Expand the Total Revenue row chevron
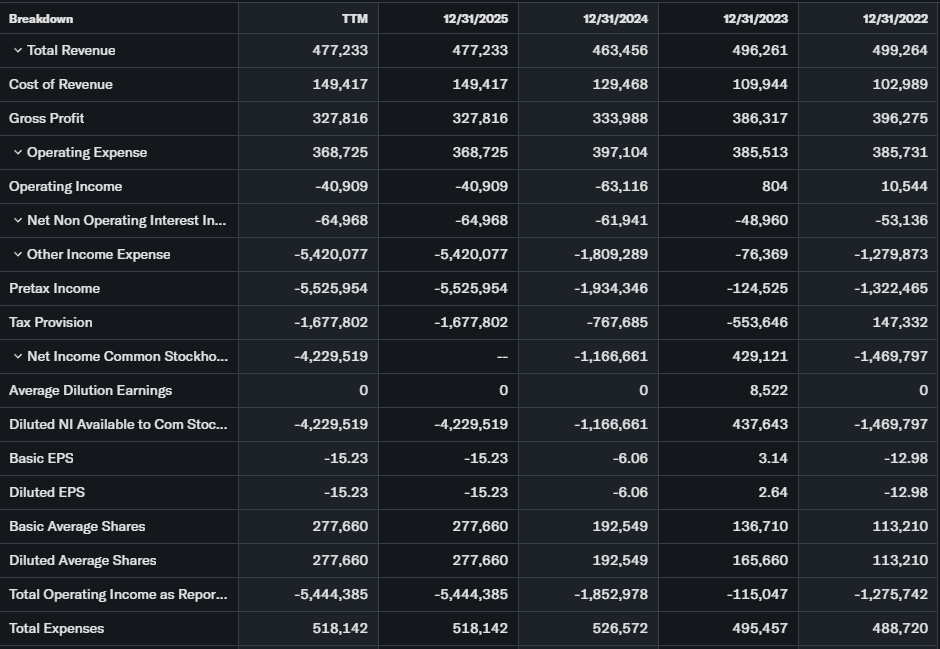The width and height of the screenshot is (940, 649). (x=18, y=51)
